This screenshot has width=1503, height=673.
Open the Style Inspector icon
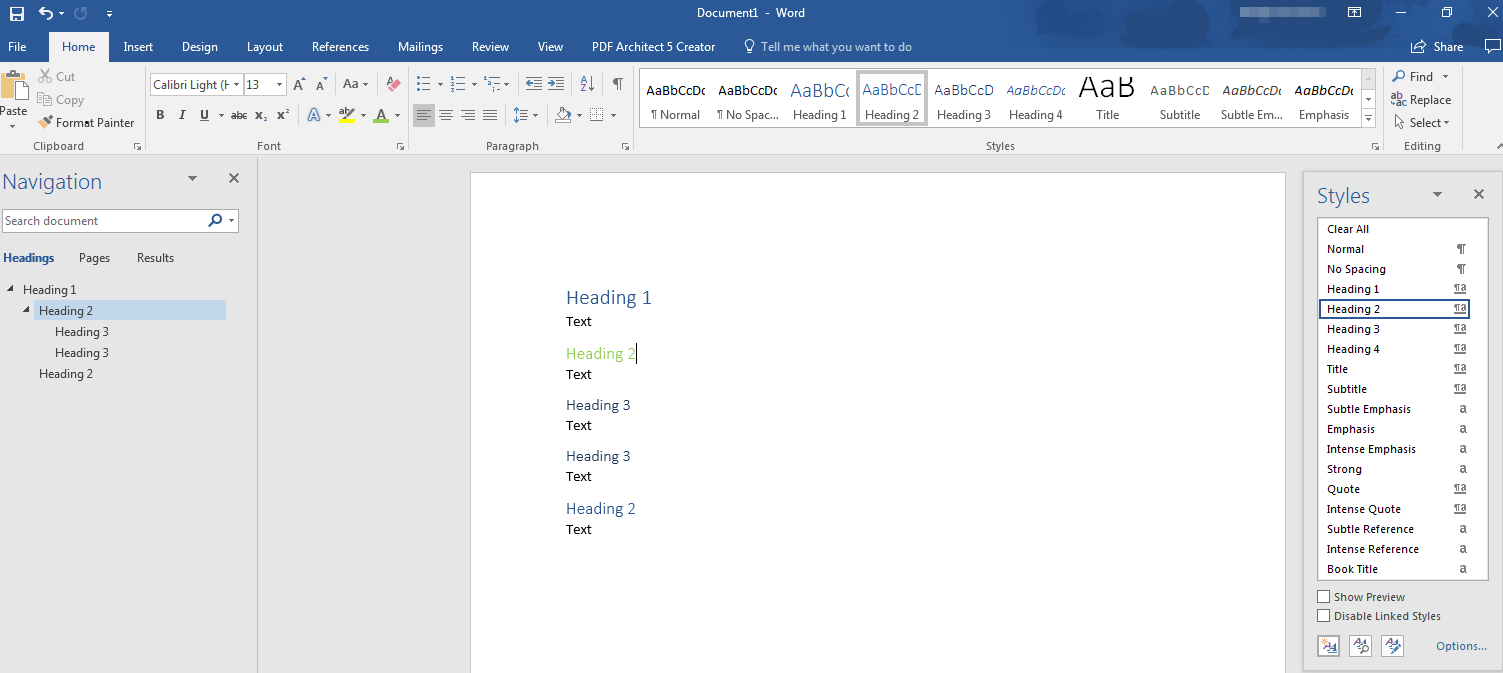(x=1360, y=646)
